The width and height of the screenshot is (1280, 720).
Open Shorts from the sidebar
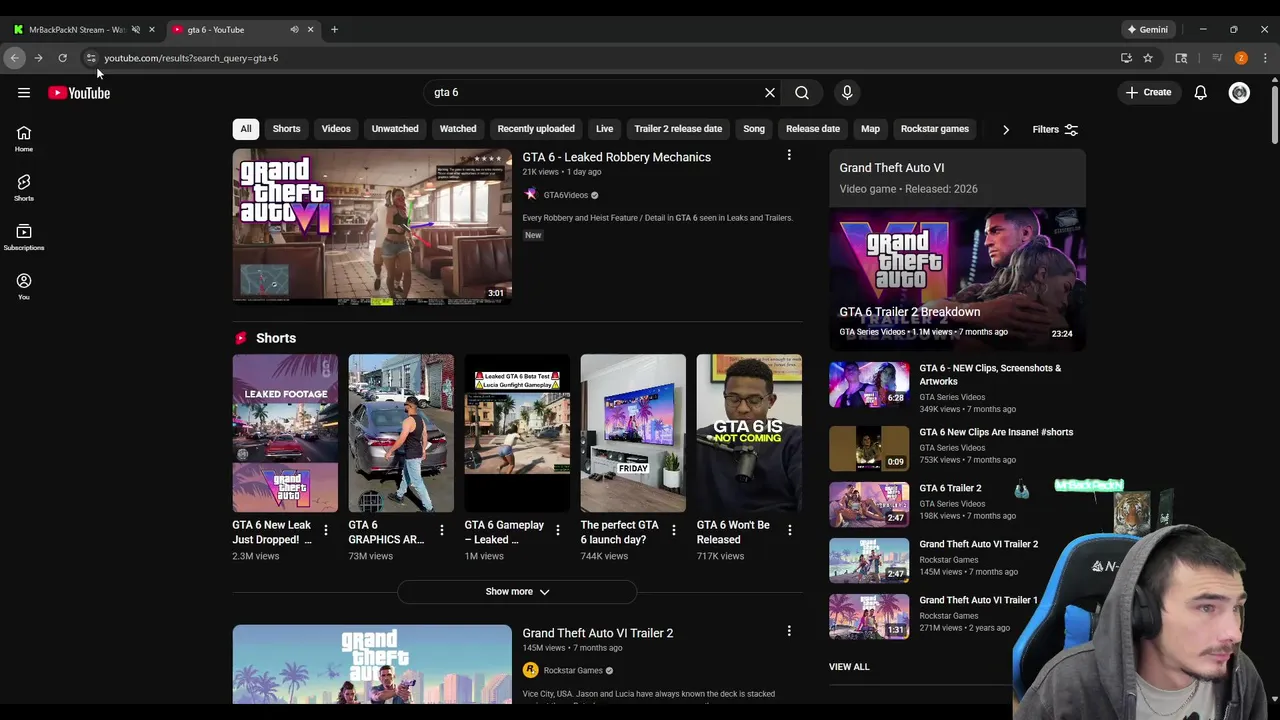pos(24,188)
